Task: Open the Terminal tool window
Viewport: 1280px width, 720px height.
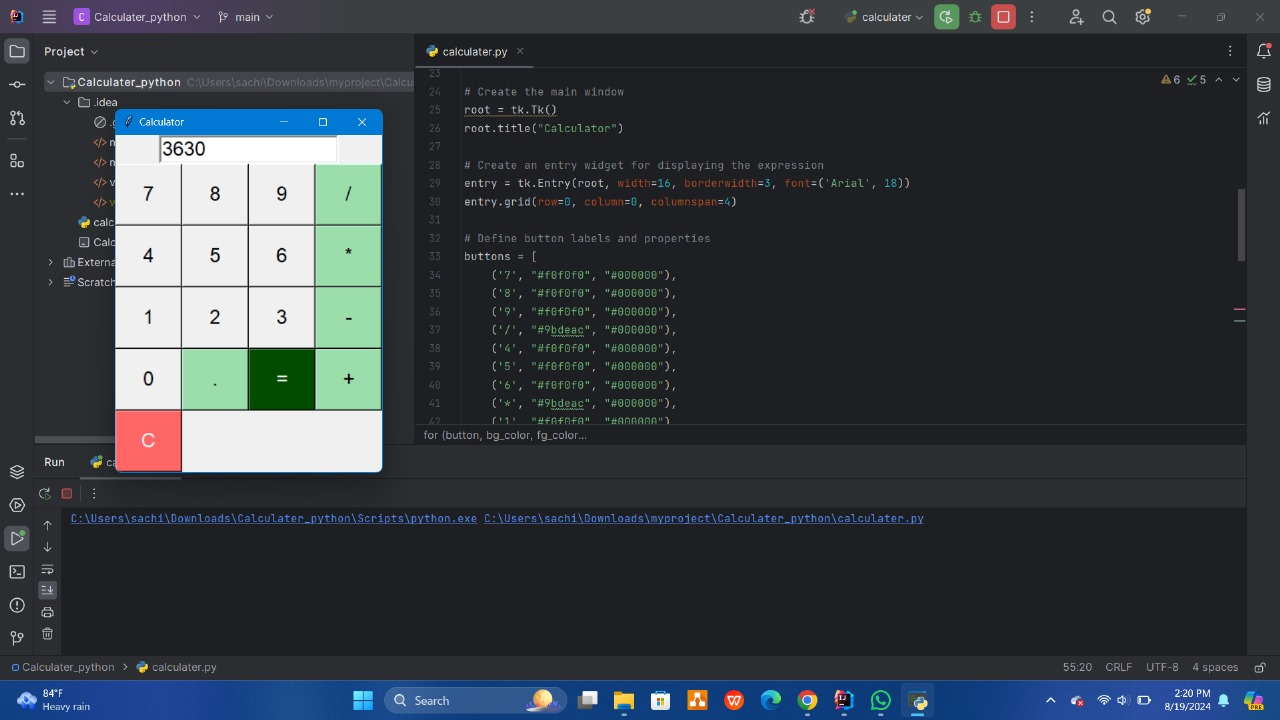Action: tap(17, 572)
